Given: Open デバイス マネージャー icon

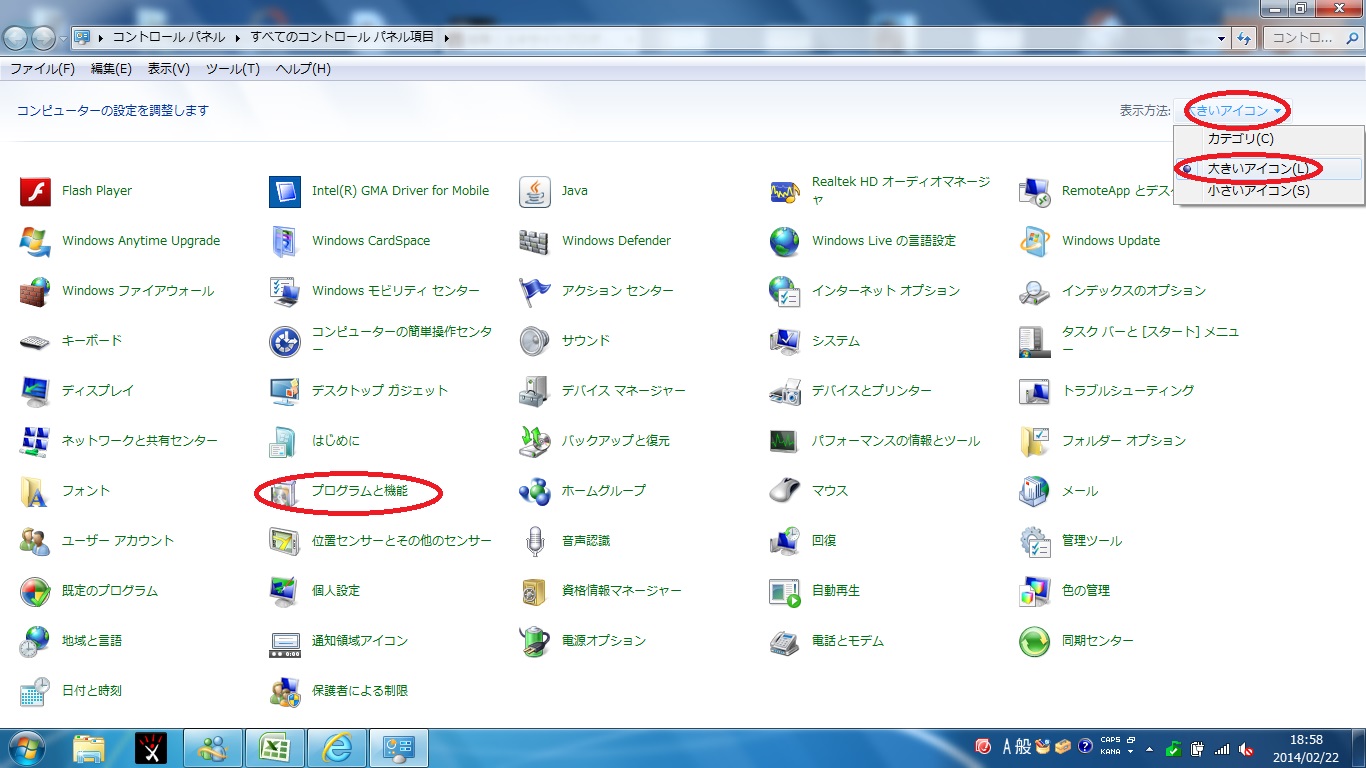Looking at the screenshot, I should click(x=535, y=391).
